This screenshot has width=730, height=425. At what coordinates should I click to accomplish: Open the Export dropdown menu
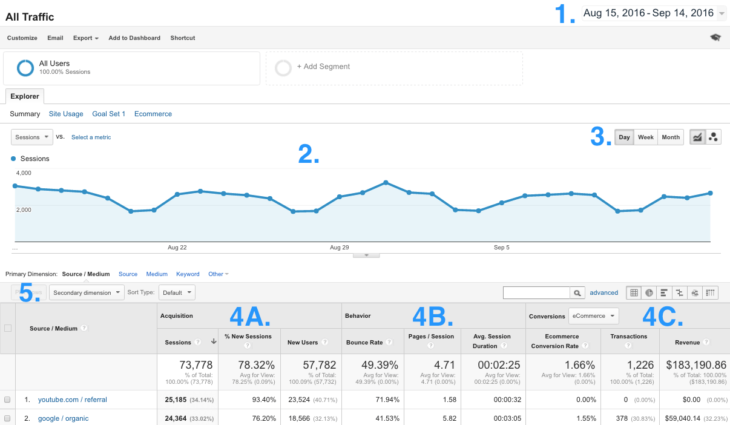[86, 38]
